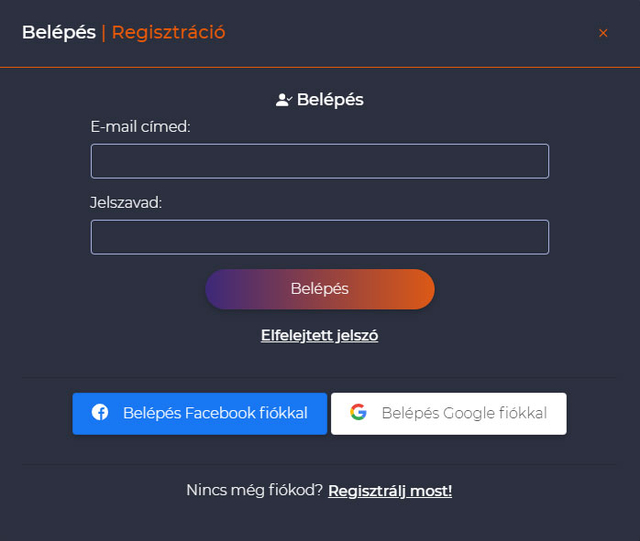The height and width of the screenshot is (541, 640).
Task: Click the Jelszavad: label
Action: point(126,203)
